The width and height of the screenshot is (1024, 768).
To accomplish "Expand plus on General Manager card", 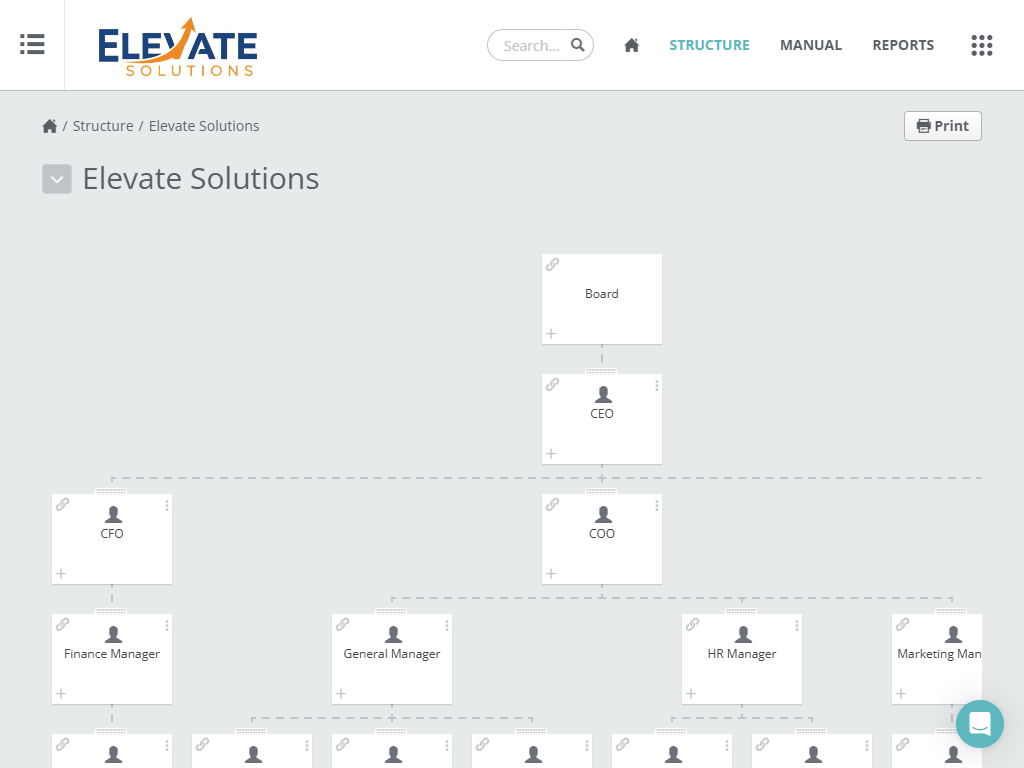I will pyautogui.click(x=341, y=694).
